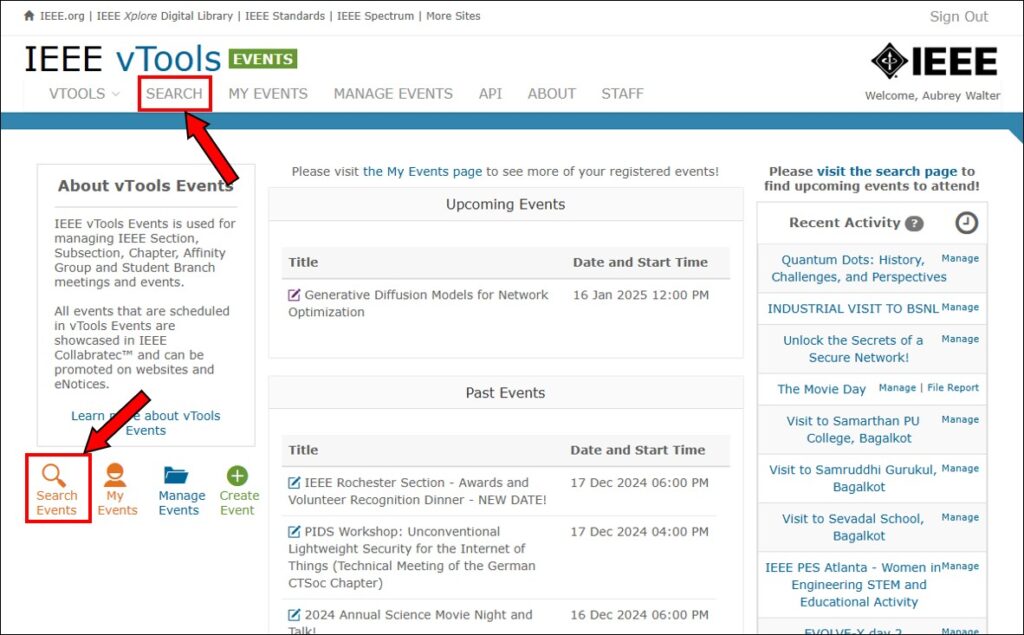Image resolution: width=1024 pixels, height=635 pixels.
Task: Open IEEE Xplore Digital Library link
Action: 165,16
